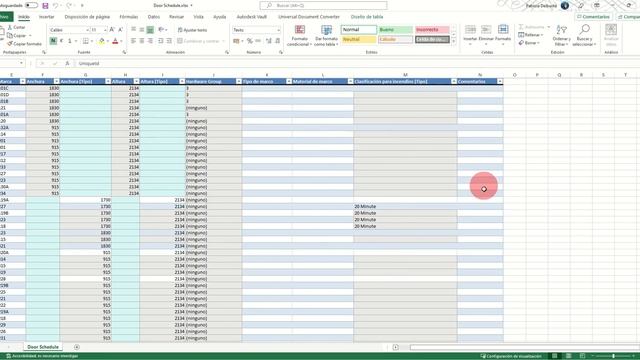640x360 pixels.
Task: Click the top align icon
Action: [133, 30]
